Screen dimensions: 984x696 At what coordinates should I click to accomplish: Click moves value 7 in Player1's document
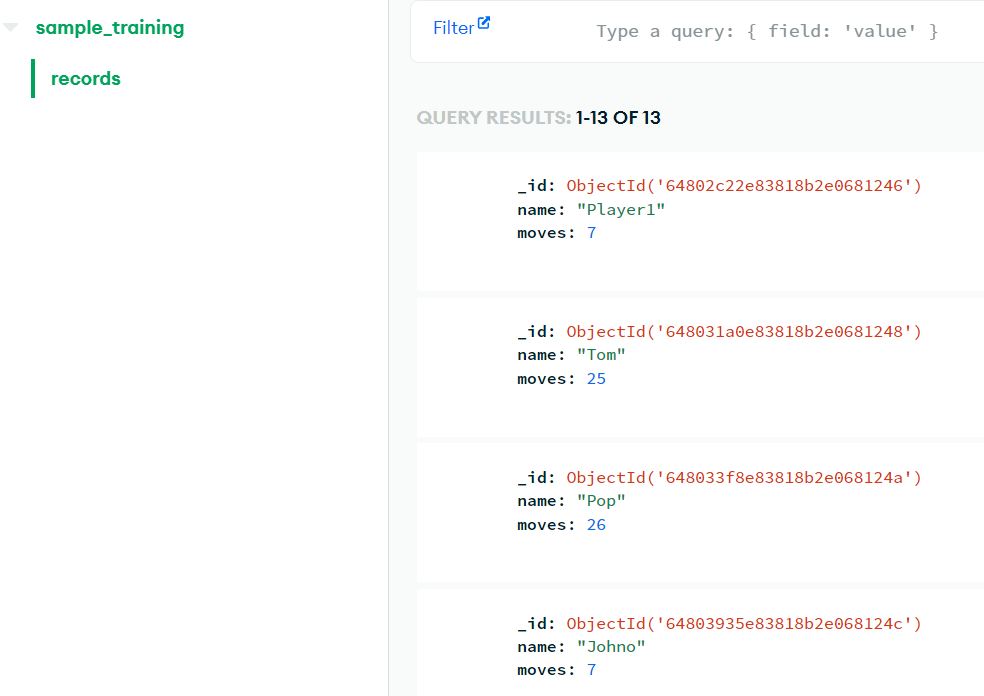[x=591, y=233]
